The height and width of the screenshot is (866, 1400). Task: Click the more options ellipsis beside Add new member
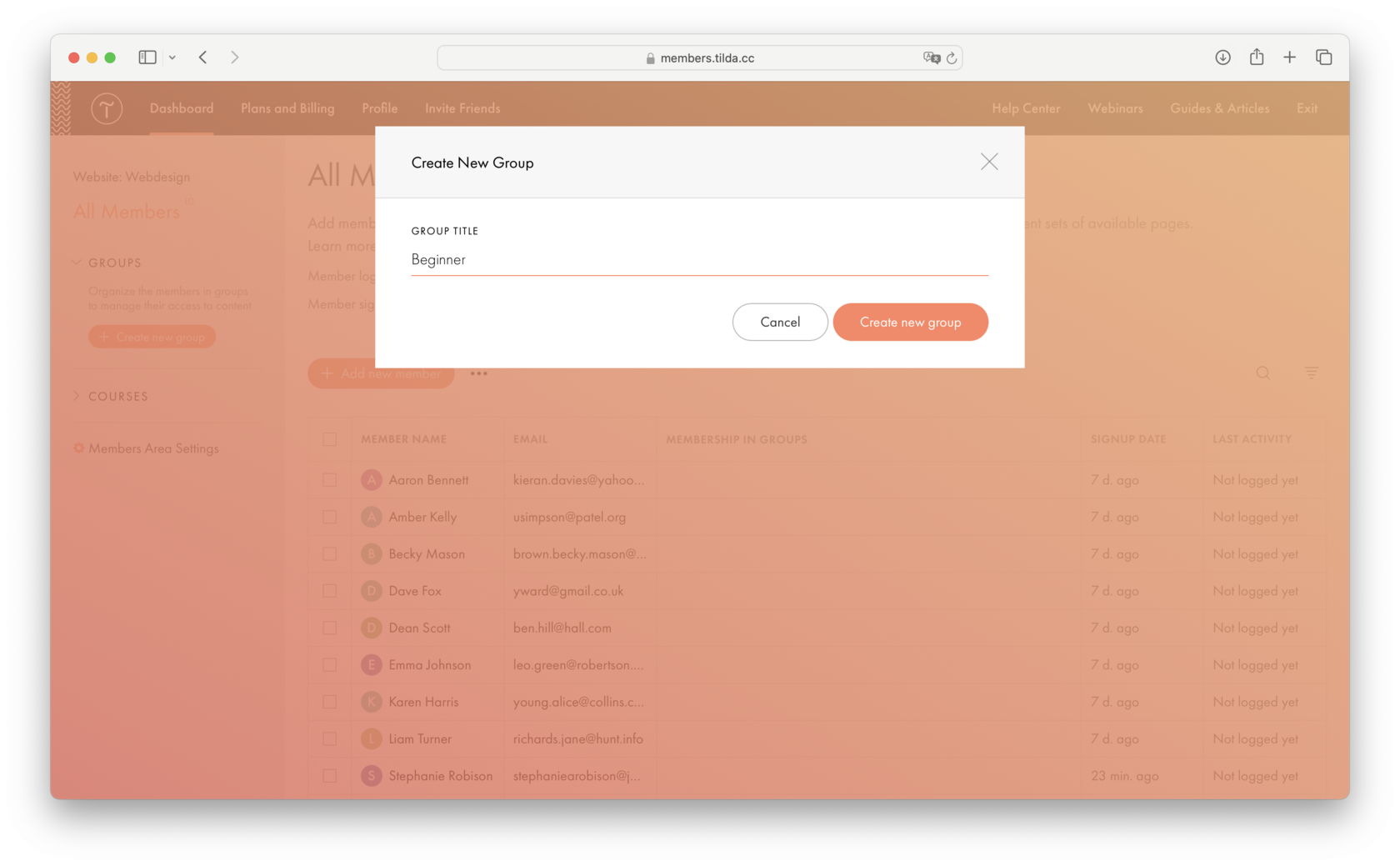tap(479, 373)
